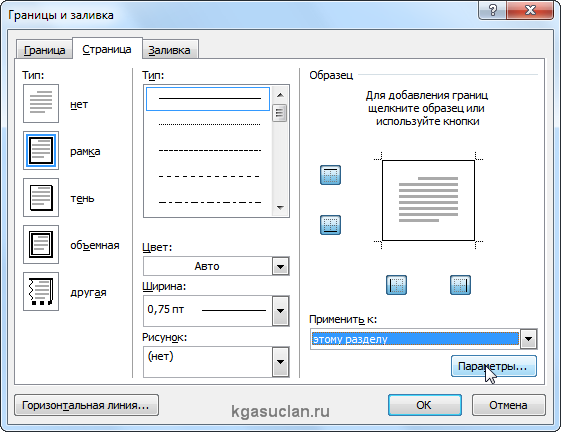Toggle the left border button in preview
This screenshot has height=432, width=561.
pos(396,285)
